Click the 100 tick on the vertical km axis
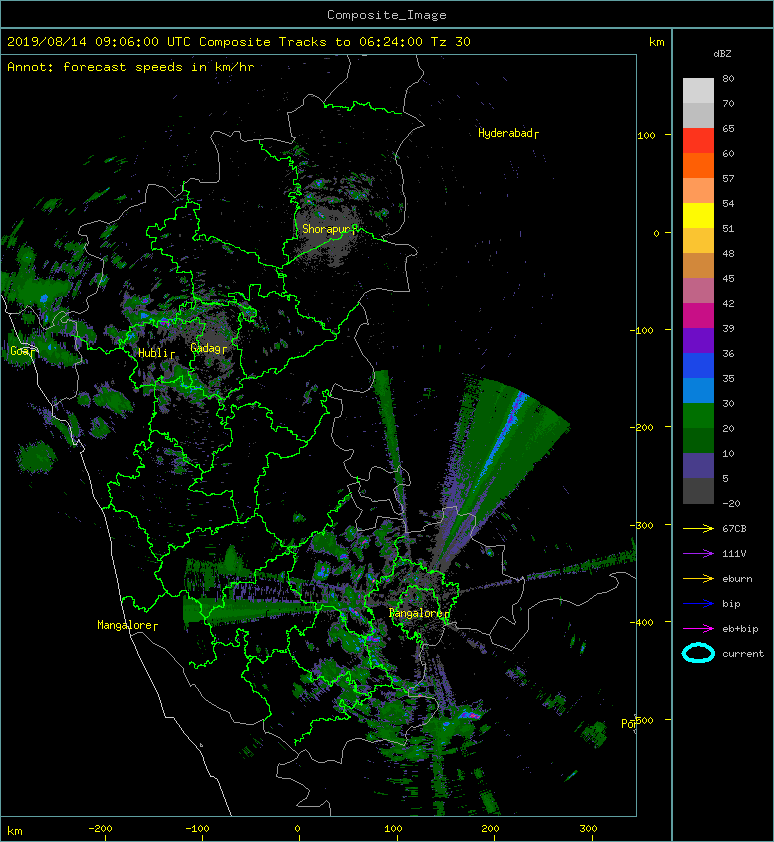 (646, 135)
